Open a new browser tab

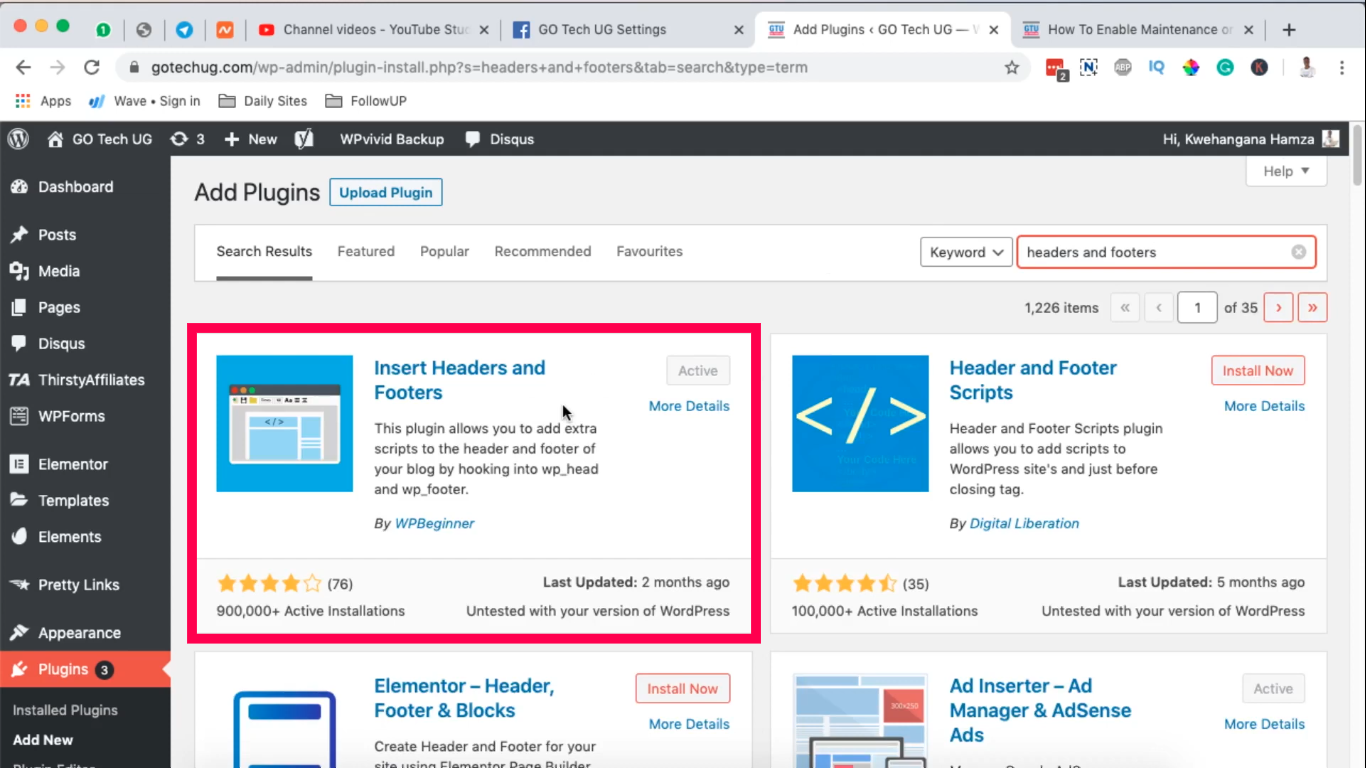(1289, 29)
